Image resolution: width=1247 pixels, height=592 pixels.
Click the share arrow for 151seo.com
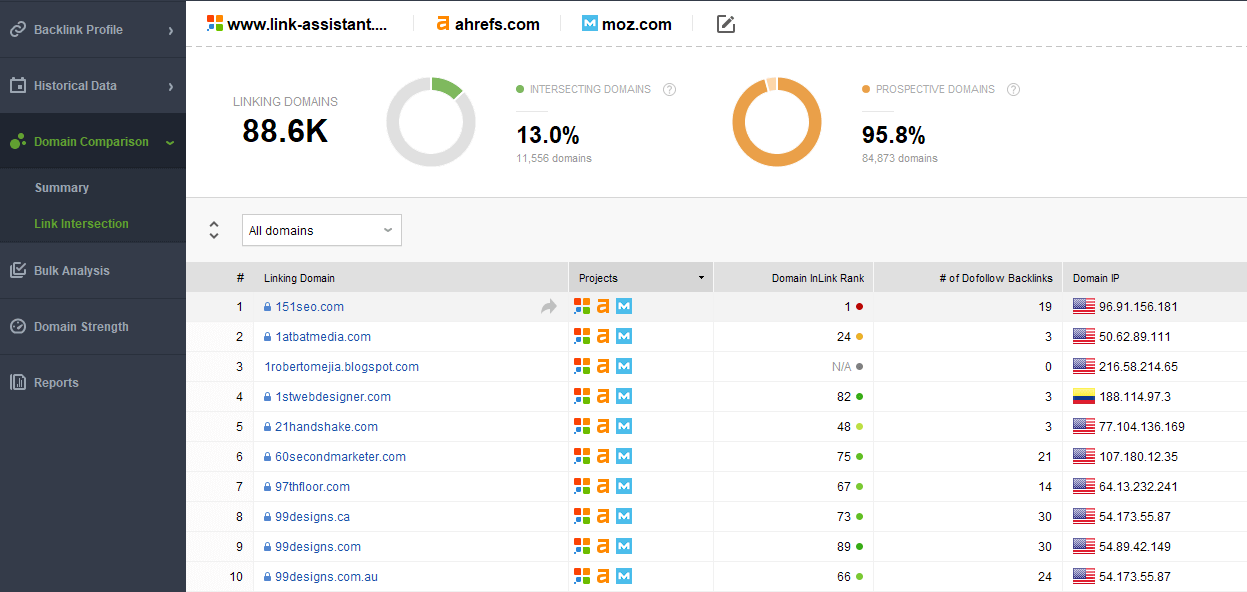click(x=549, y=307)
